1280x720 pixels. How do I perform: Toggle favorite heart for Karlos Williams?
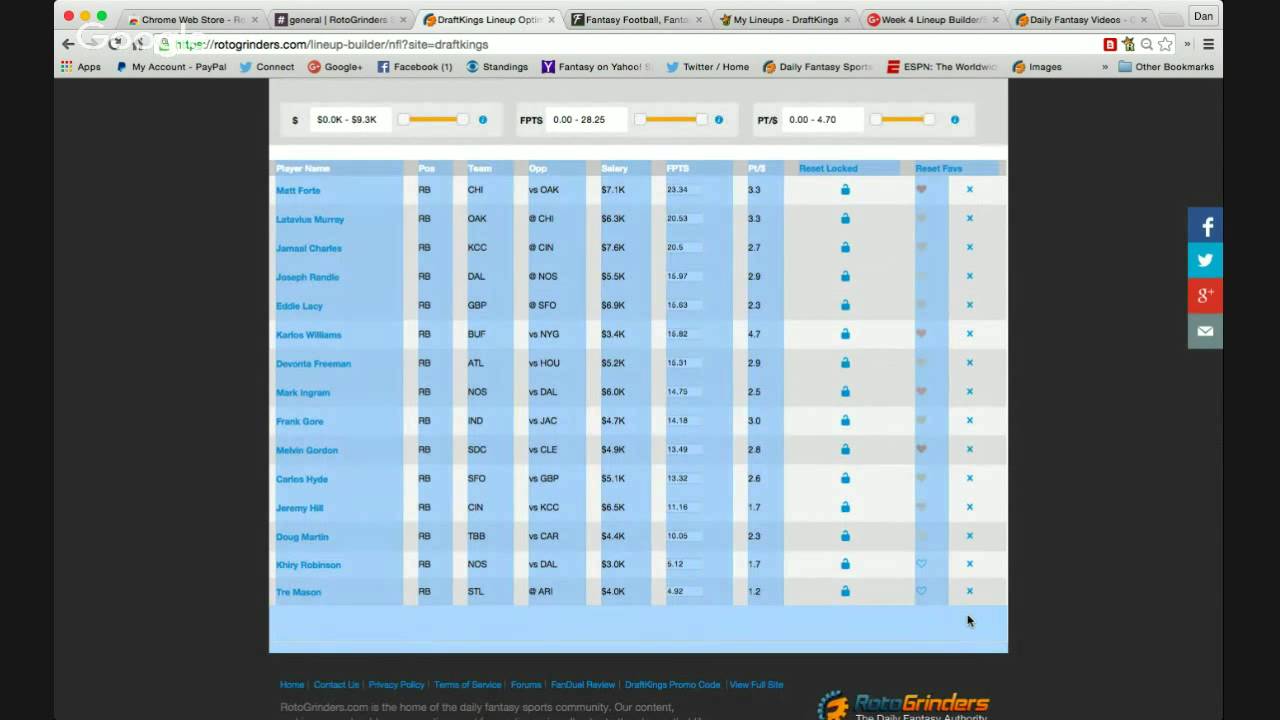pyautogui.click(x=921, y=334)
